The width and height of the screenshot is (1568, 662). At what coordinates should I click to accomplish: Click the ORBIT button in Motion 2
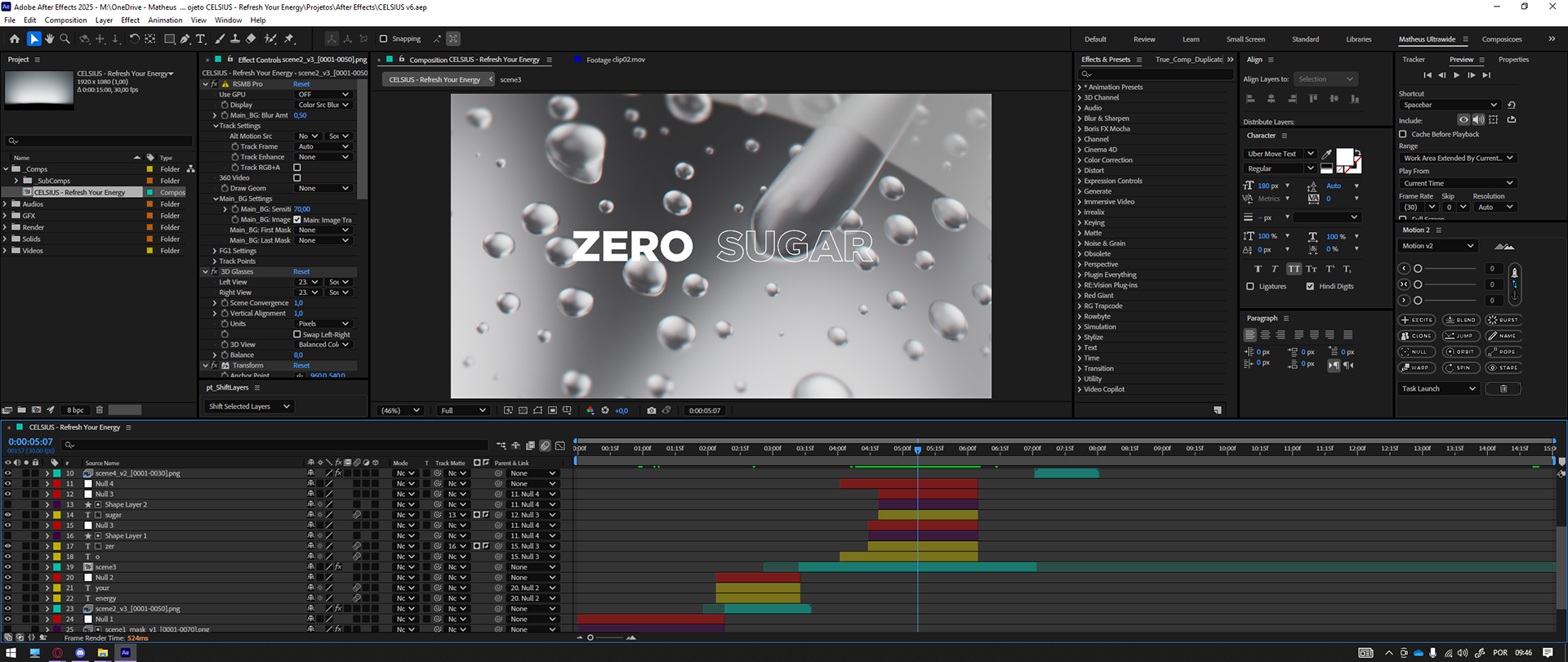pyautogui.click(x=1461, y=351)
